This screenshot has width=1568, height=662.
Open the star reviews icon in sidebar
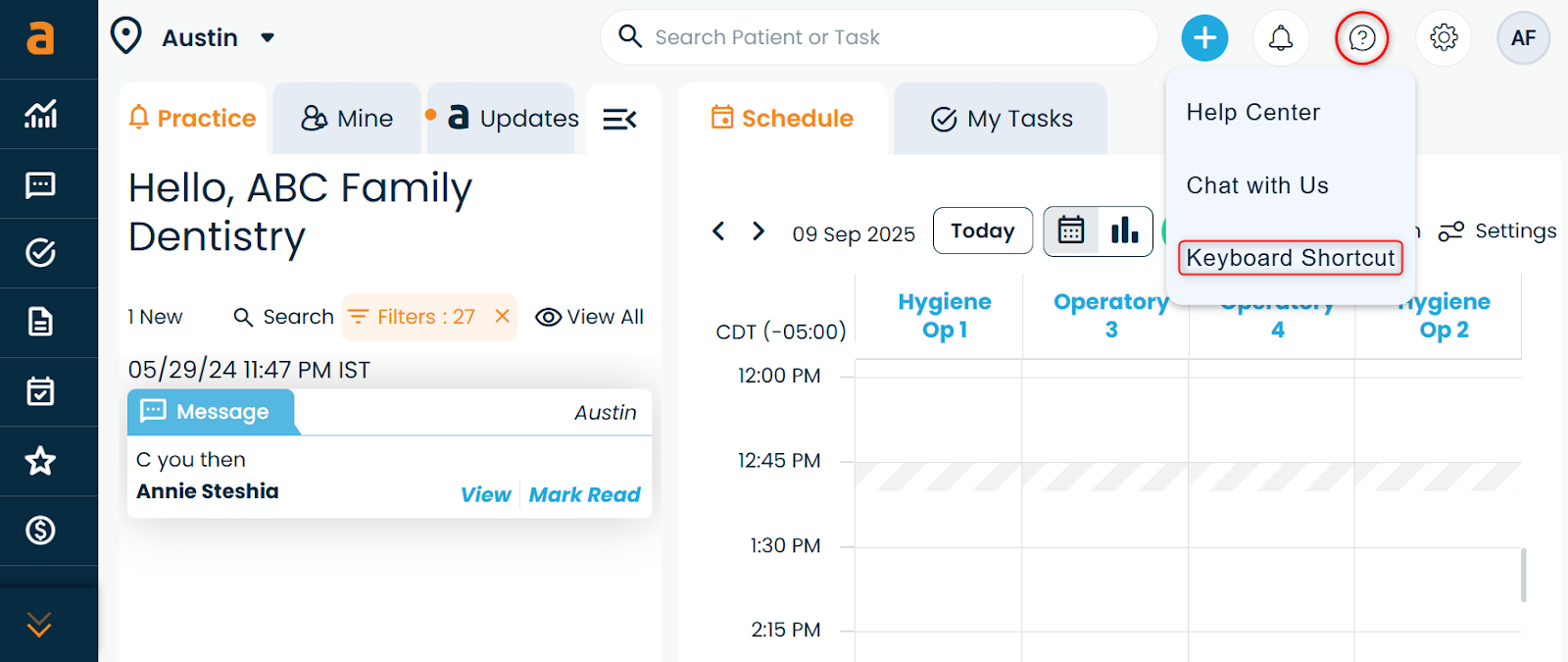pyautogui.click(x=40, y=461)
